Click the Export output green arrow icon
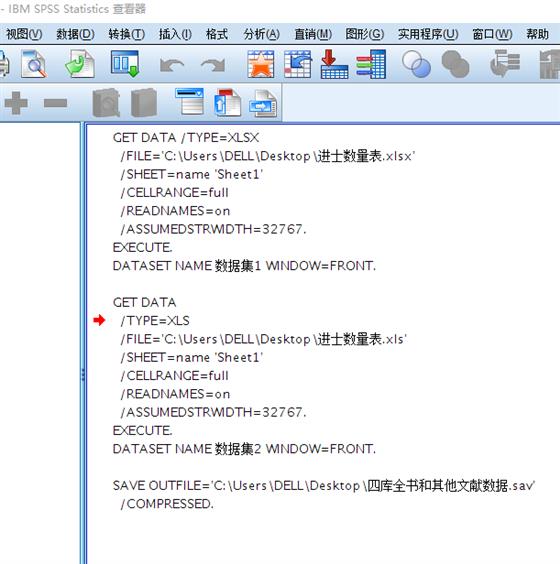 [80, 64]
